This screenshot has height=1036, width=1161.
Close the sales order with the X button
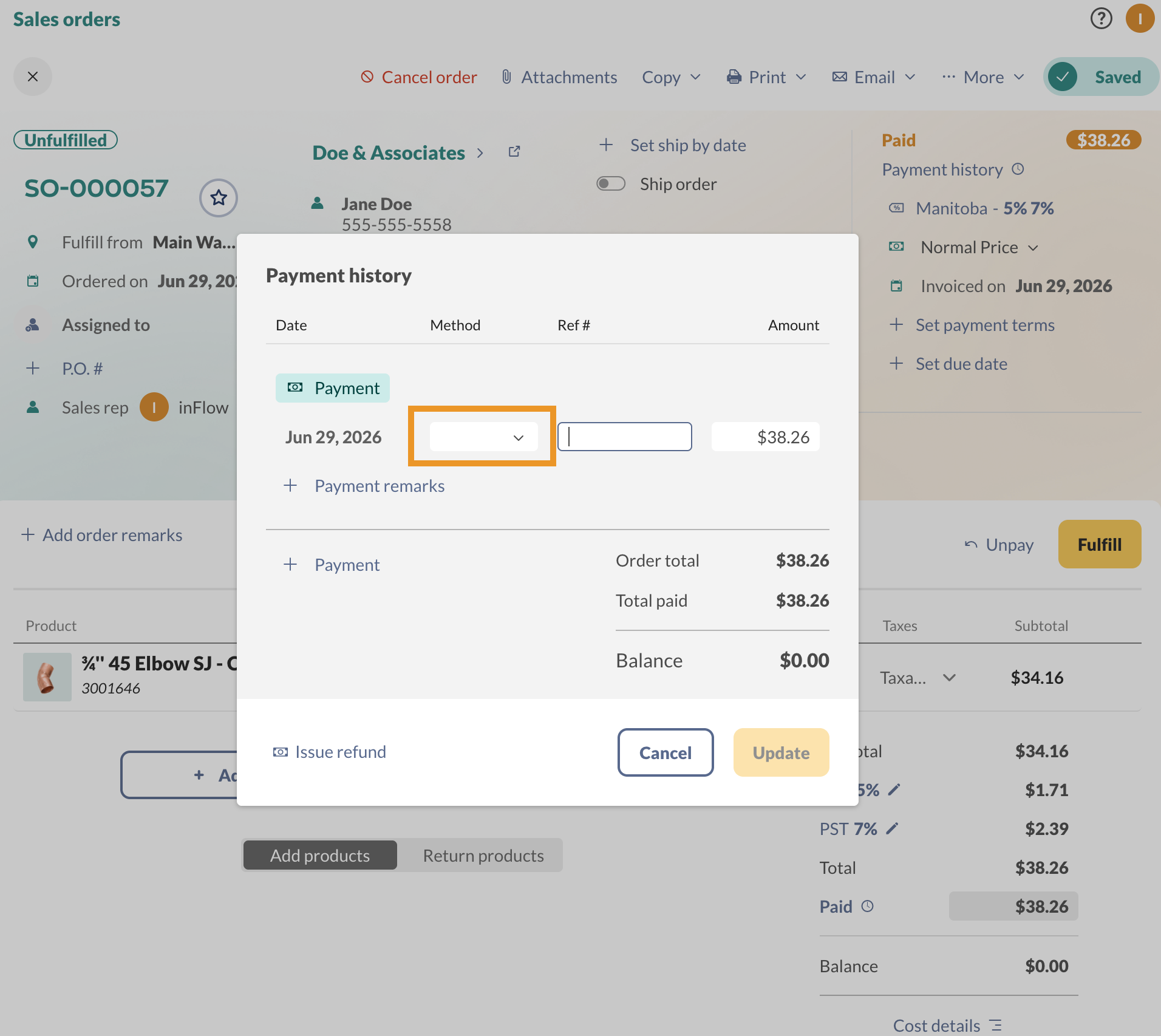(33, 77)
